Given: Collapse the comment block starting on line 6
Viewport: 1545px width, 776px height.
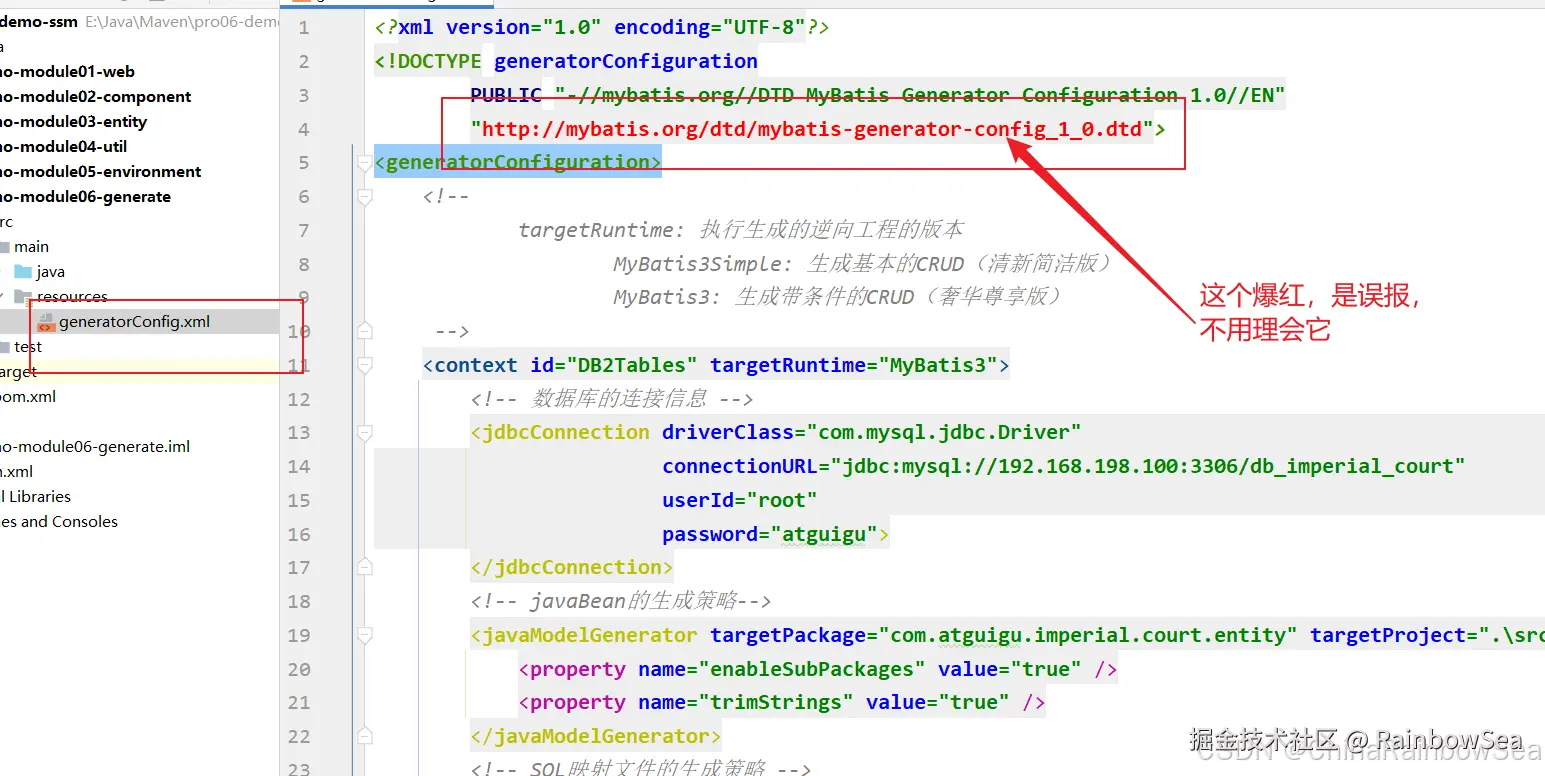Looking at the screenshot, I should tap(364, 197).
